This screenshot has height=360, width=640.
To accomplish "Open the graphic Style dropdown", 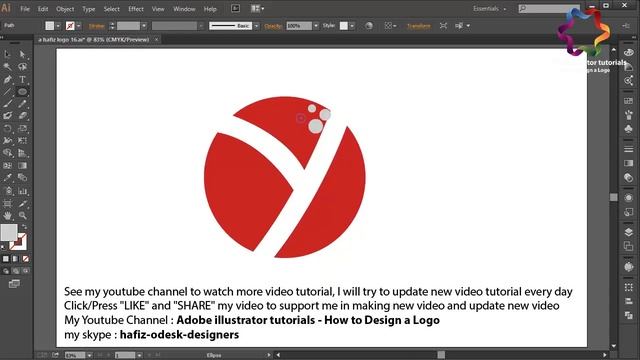I will 352,26.
